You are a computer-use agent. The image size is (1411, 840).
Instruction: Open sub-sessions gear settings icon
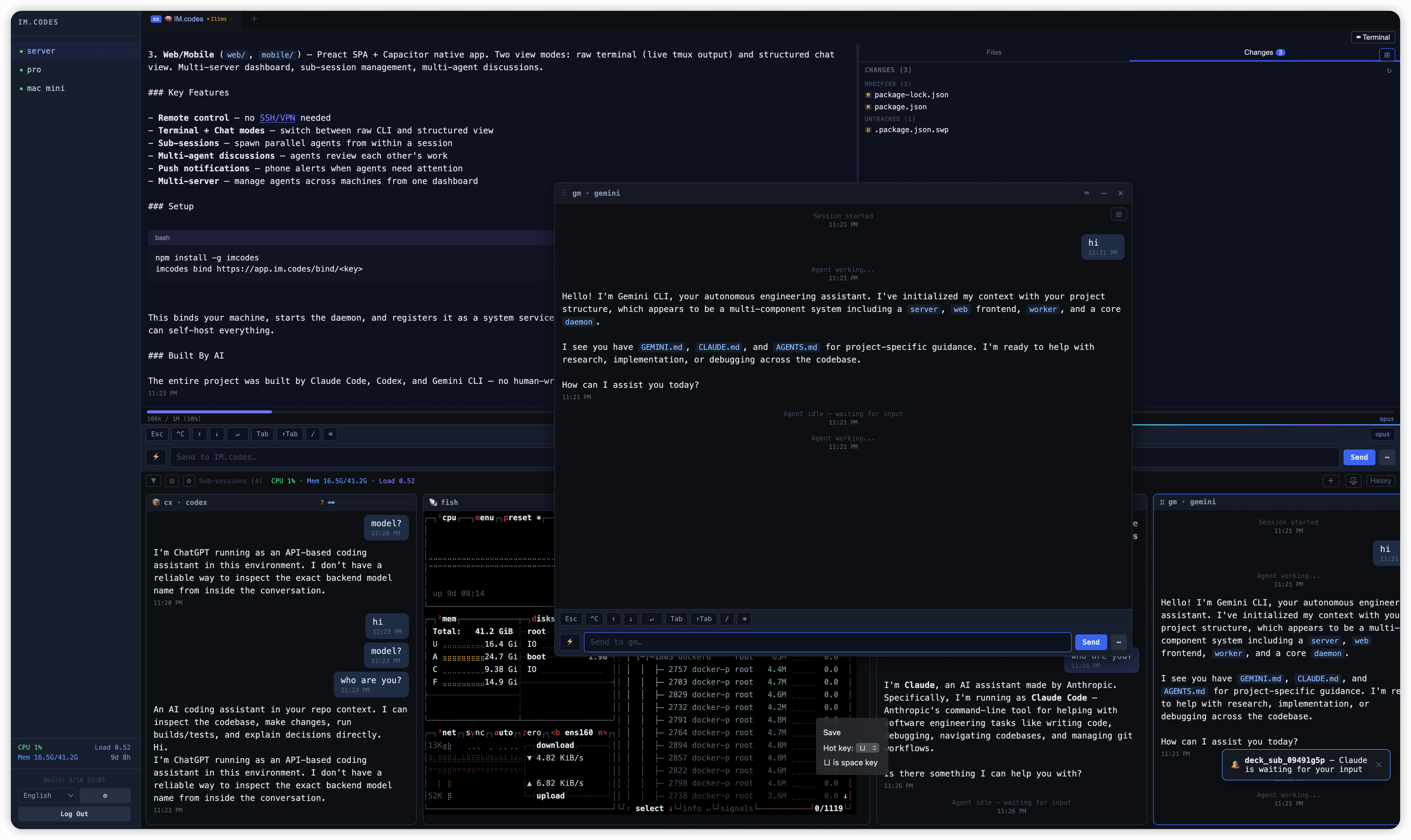point(189,481)
